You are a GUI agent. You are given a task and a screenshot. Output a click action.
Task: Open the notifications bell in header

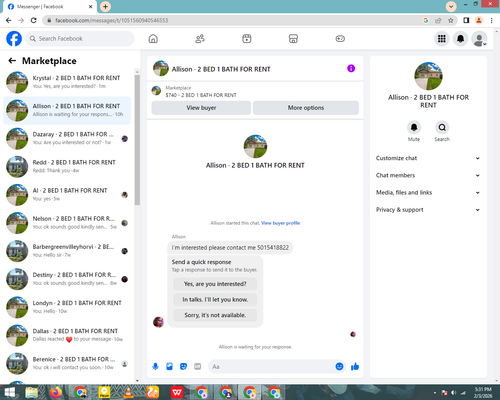(x=460, y=39)
